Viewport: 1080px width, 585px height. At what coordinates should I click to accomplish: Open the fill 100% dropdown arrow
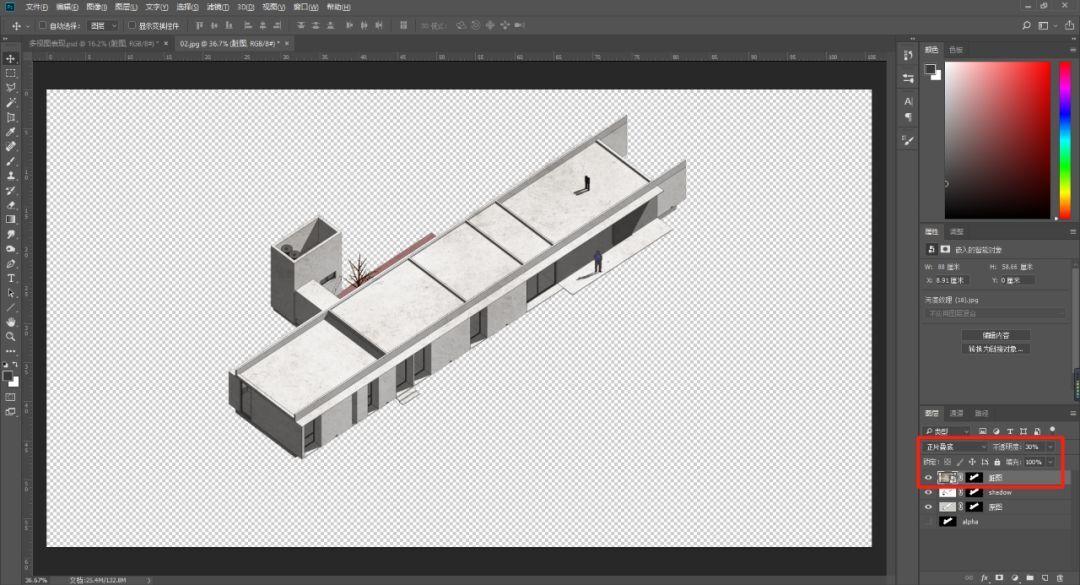(x=1050, y=462)
